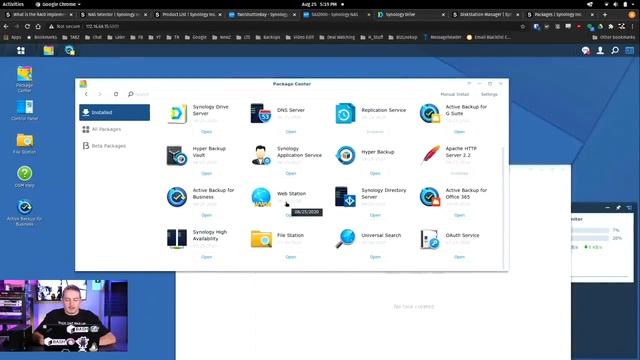
Task: Click File Station package icon in list
Action: pos(261,239)
